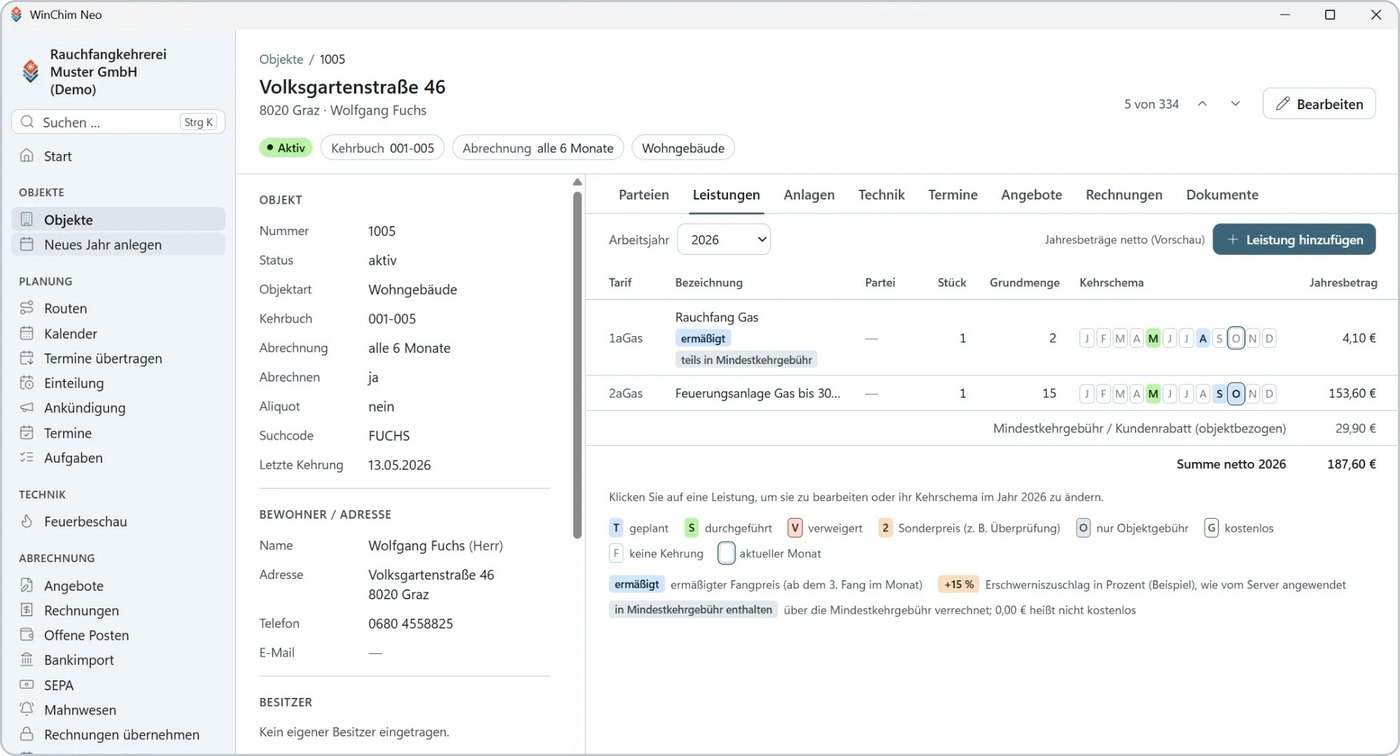Open the Aufgaben list

pos(118,458)
